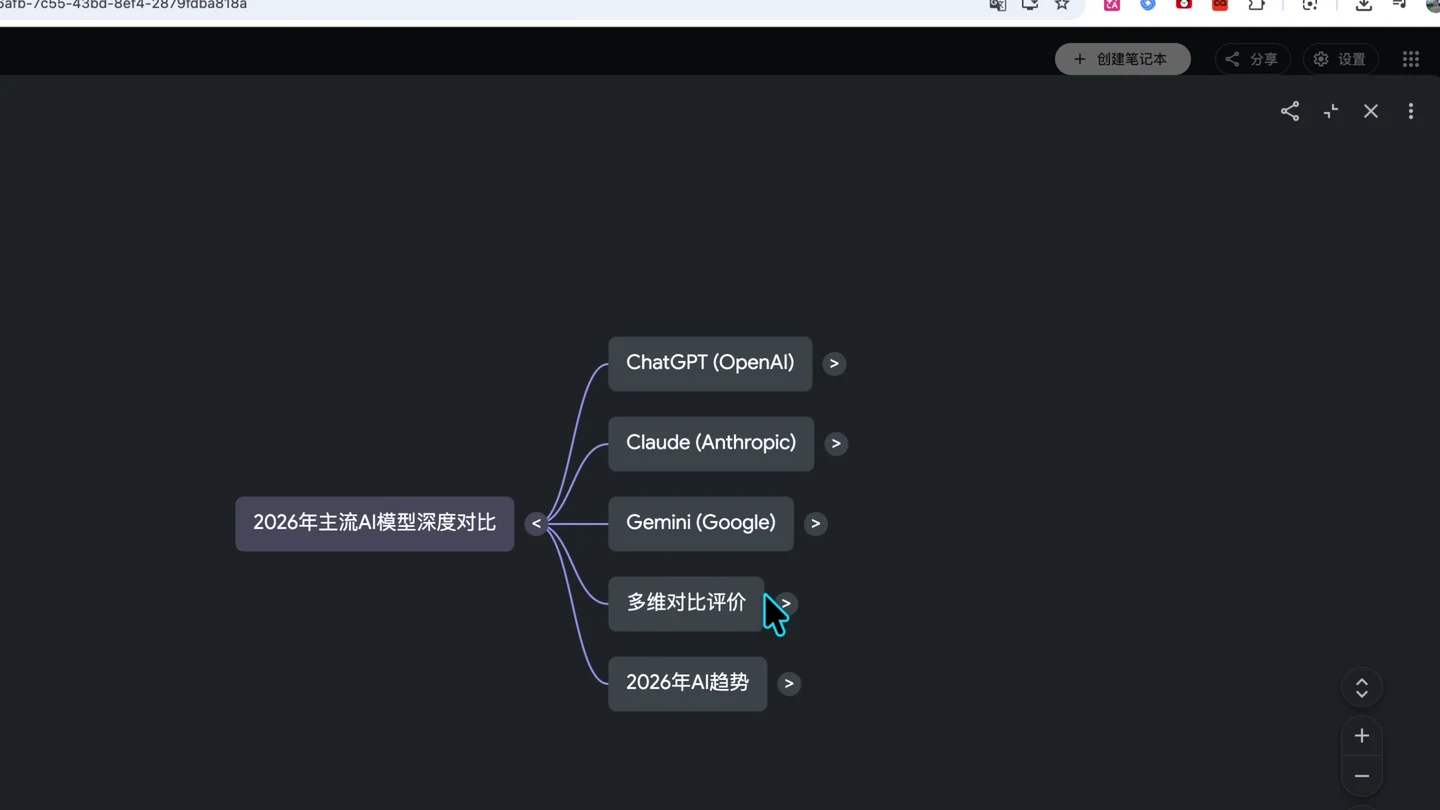The height and width of the screenshot is (810, 1440).
Task: Open 设置 settings button
Action: pos(1341,59)
